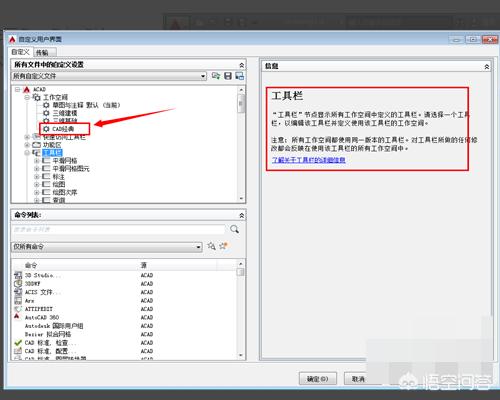The width and height of the screenshot is (500, 400).
Task: Select the 3D Studio command icon
Action: 18,275
